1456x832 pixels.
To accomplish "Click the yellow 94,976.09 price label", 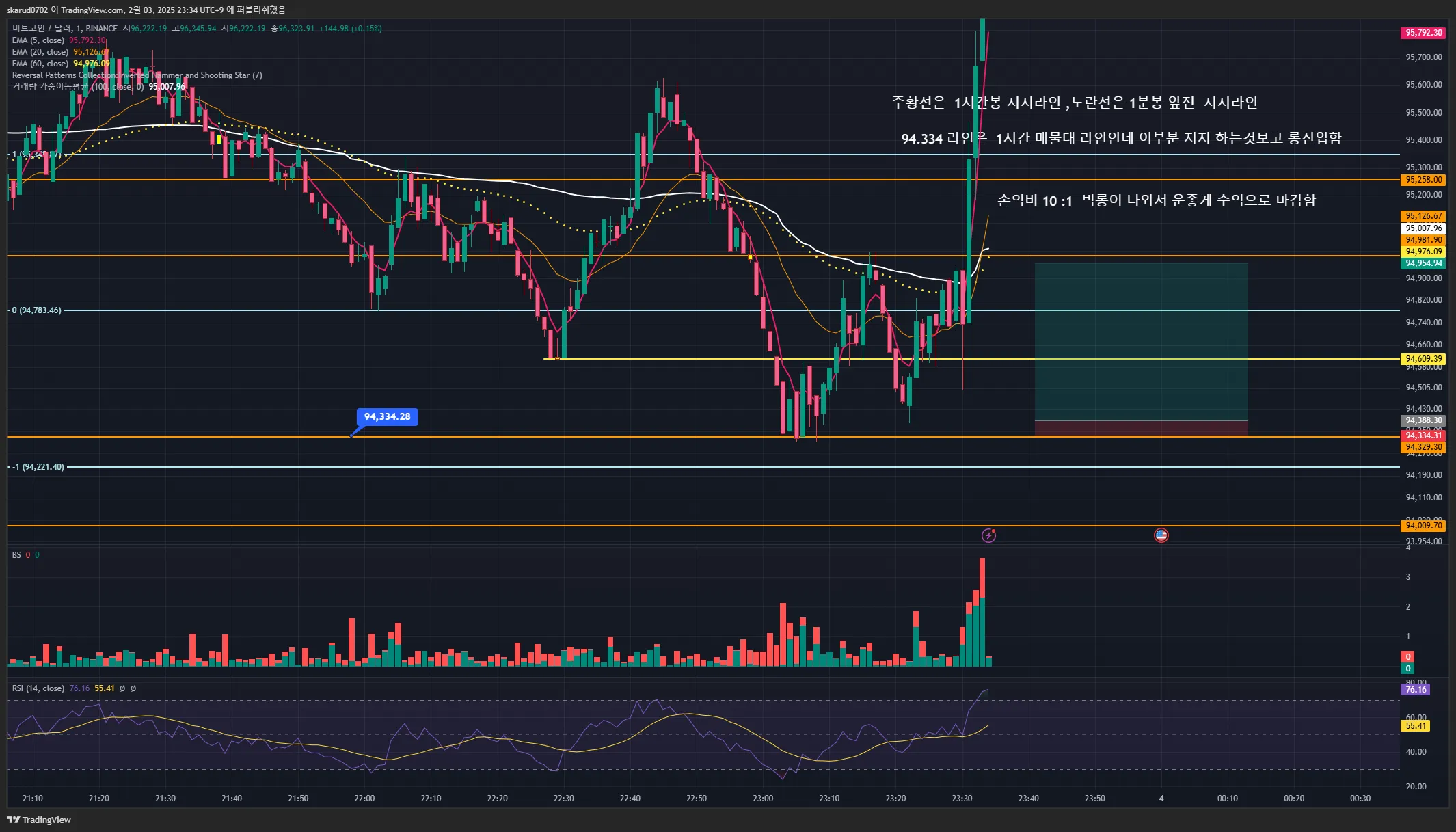I will [x=1423, y=252].
